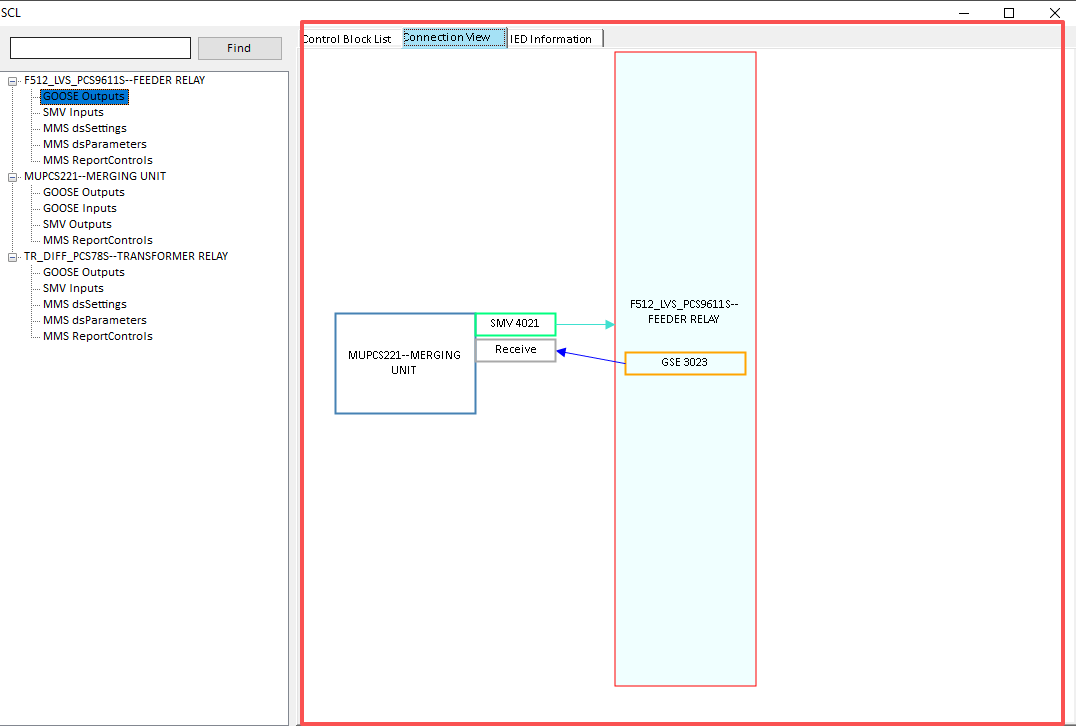Select GOOSE Inputs under MUPCS221--MERGING UNIT
This screenshot has height=726, width=1076.
point(79,208)
